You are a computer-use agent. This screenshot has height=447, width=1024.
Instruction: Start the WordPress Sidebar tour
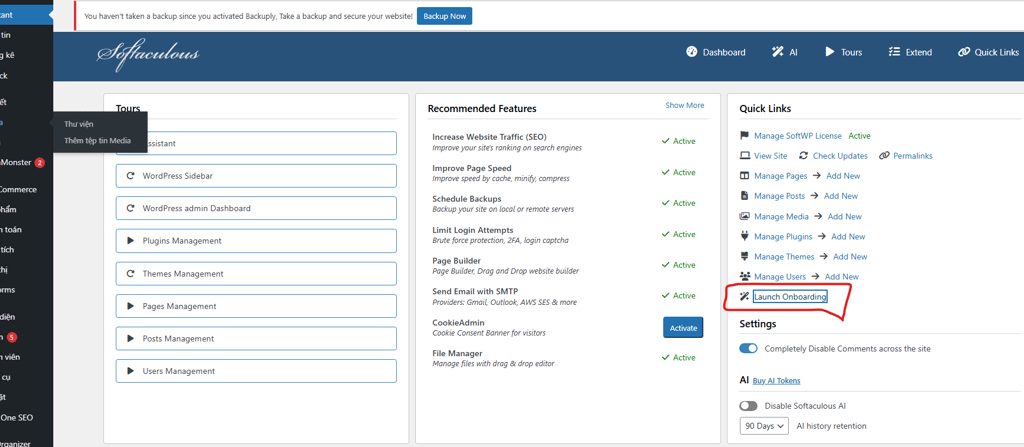coord(256,176)
